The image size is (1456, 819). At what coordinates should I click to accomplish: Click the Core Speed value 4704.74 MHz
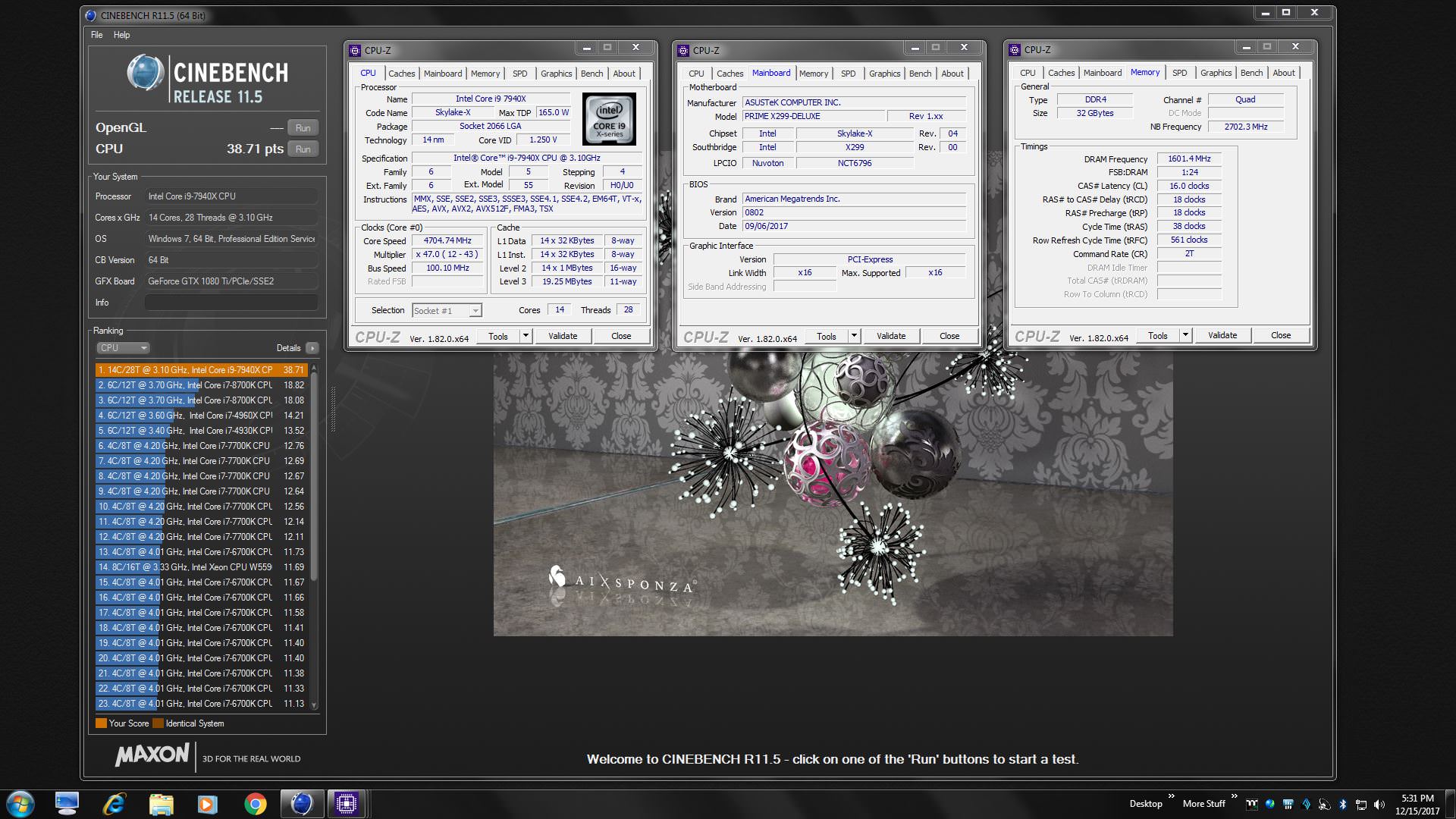coord(447,241)
